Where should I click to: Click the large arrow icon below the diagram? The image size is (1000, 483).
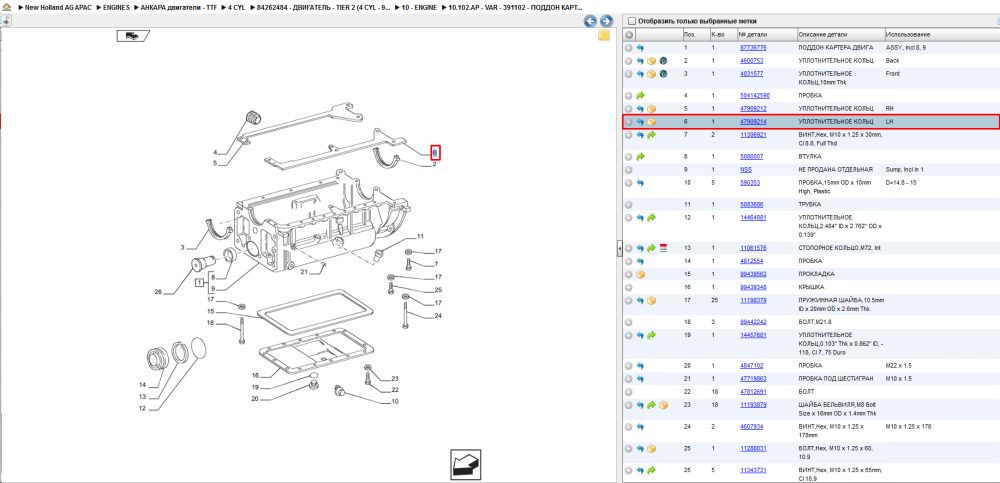[x=466, y=464]
